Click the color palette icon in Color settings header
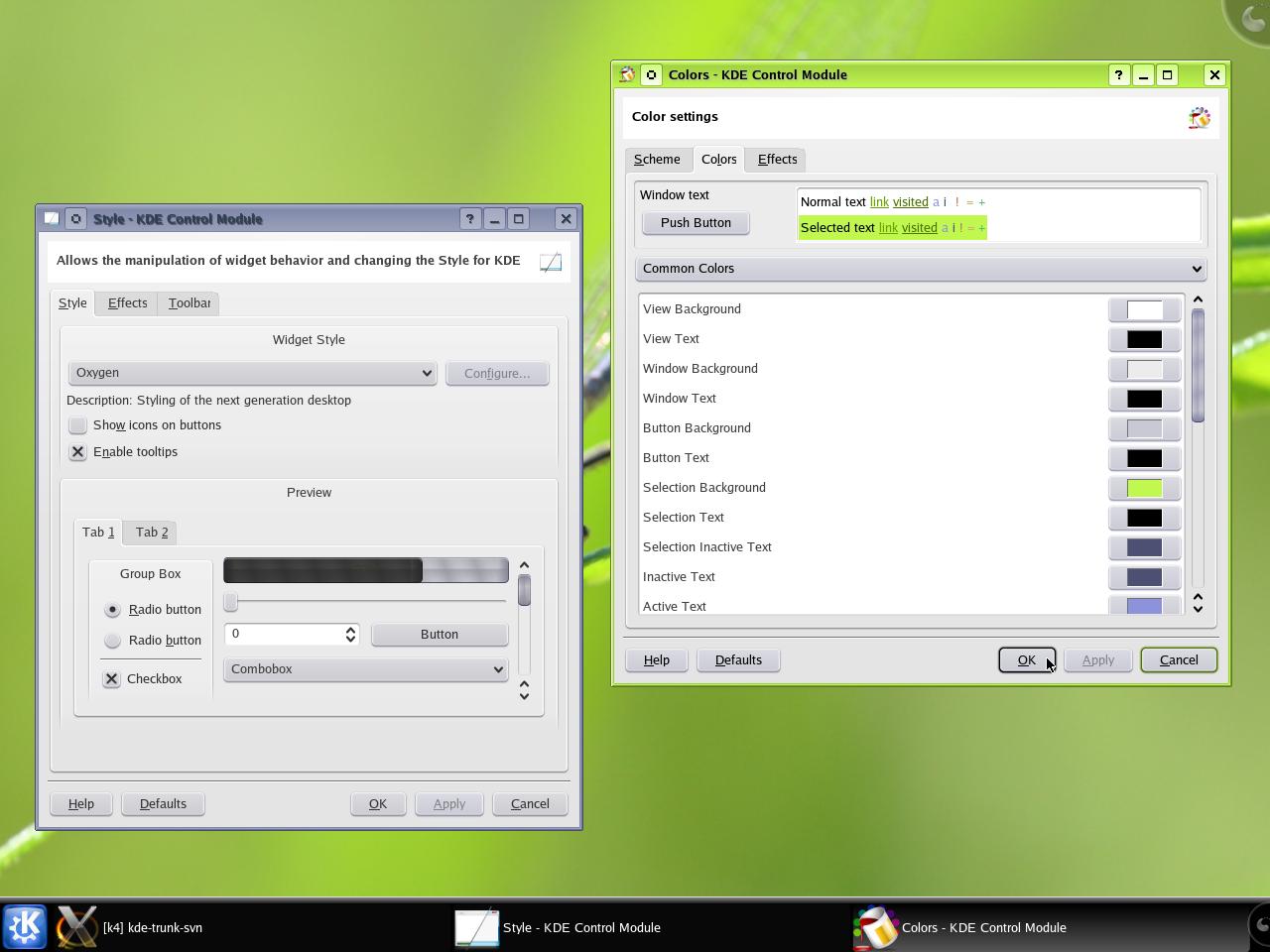1270x952 pixels. [x=1199, y=118]
